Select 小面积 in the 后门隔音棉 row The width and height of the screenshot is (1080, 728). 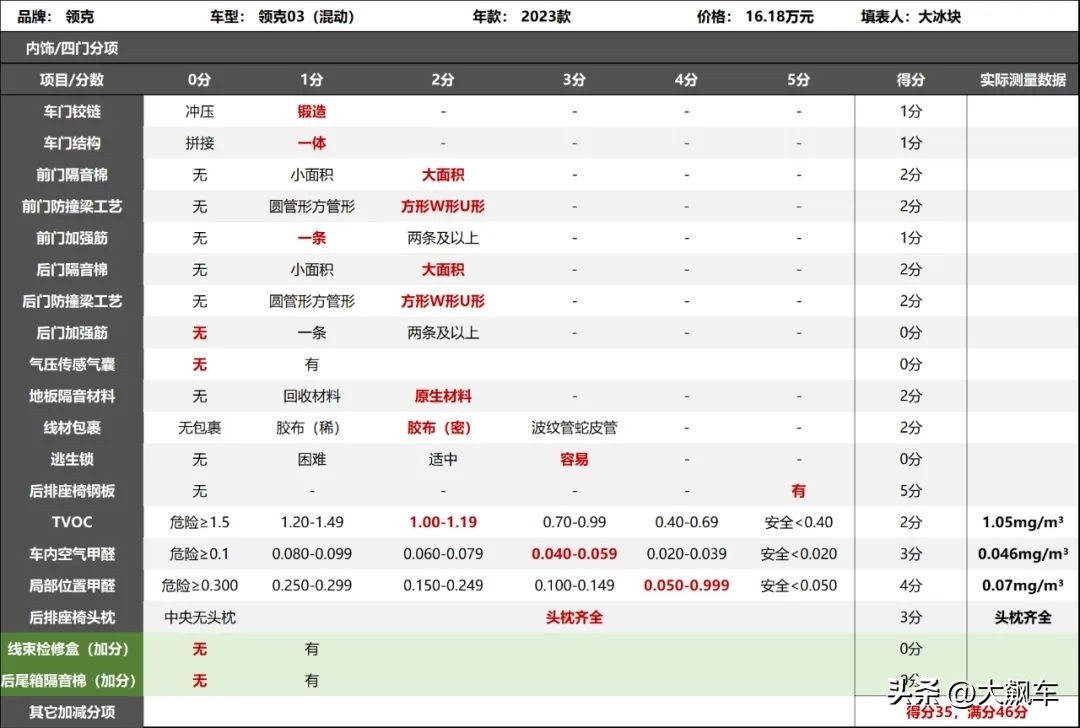(311, 270)
